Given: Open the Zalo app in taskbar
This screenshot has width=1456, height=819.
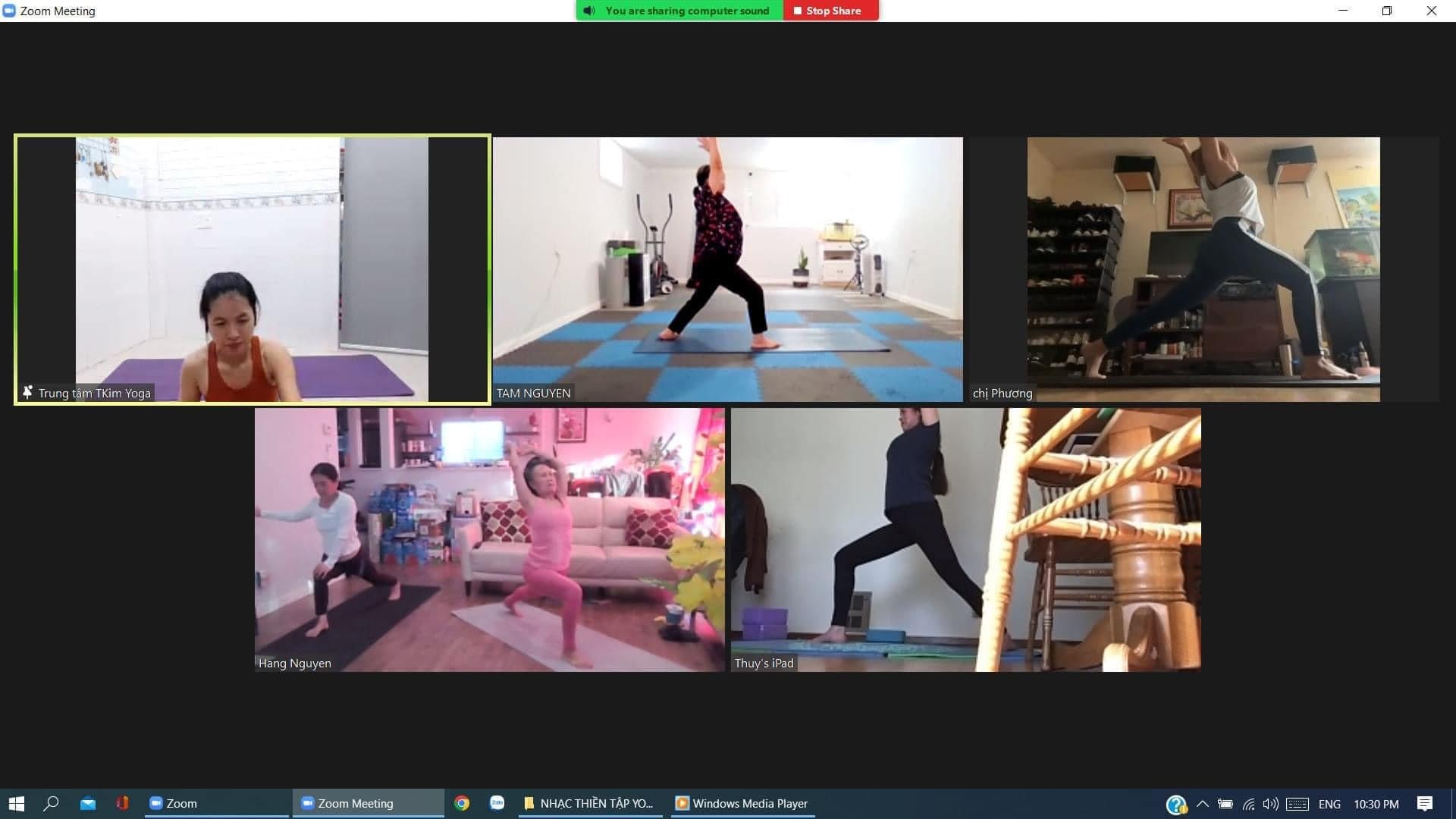Looking at the screenshot, I should 497,803.
